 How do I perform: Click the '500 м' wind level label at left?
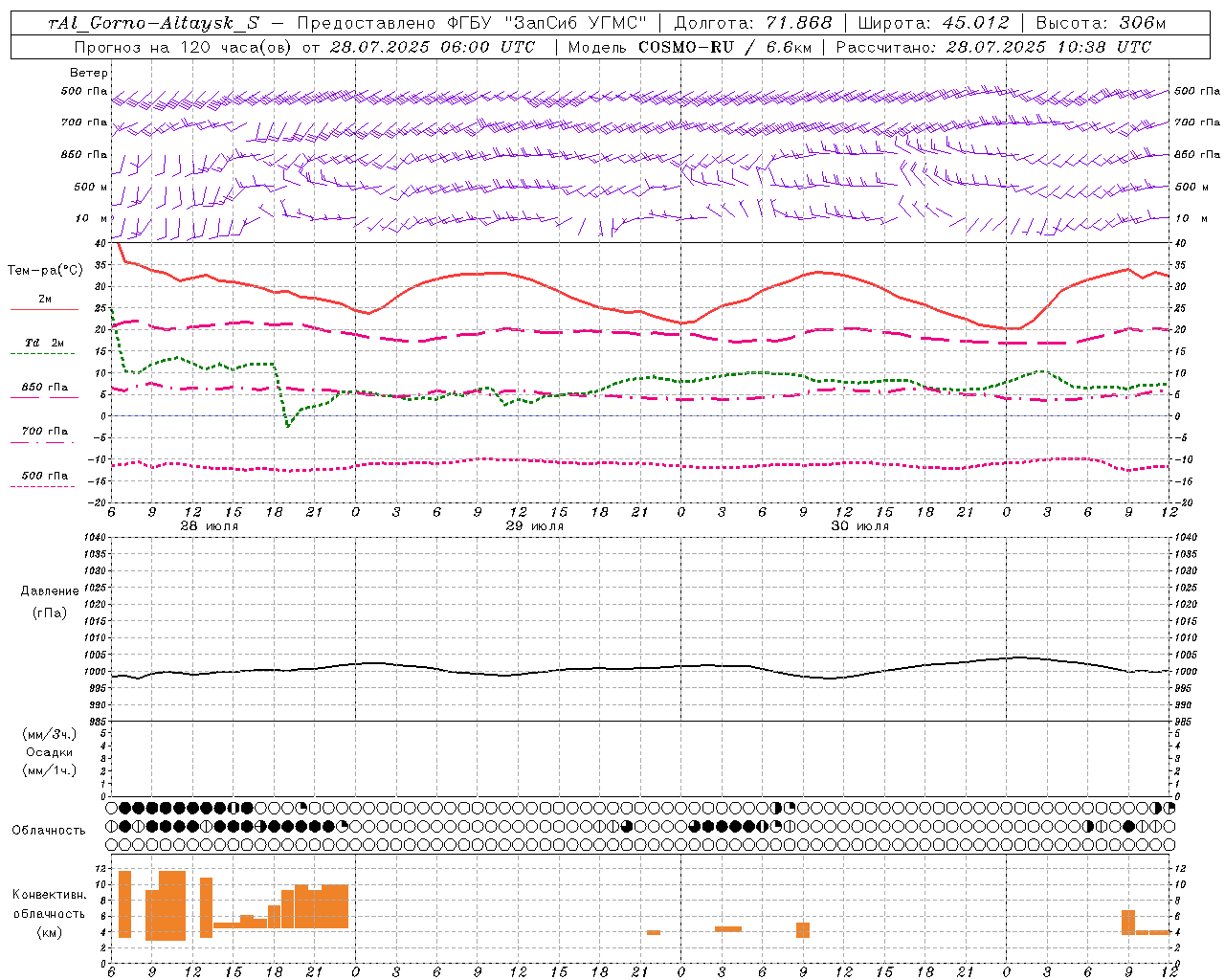click(x=91, y=187)
